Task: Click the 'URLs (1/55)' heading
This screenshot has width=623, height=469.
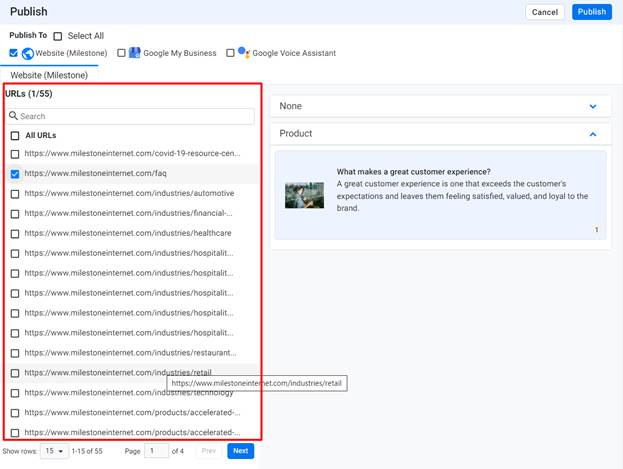Action: [29, 94]
